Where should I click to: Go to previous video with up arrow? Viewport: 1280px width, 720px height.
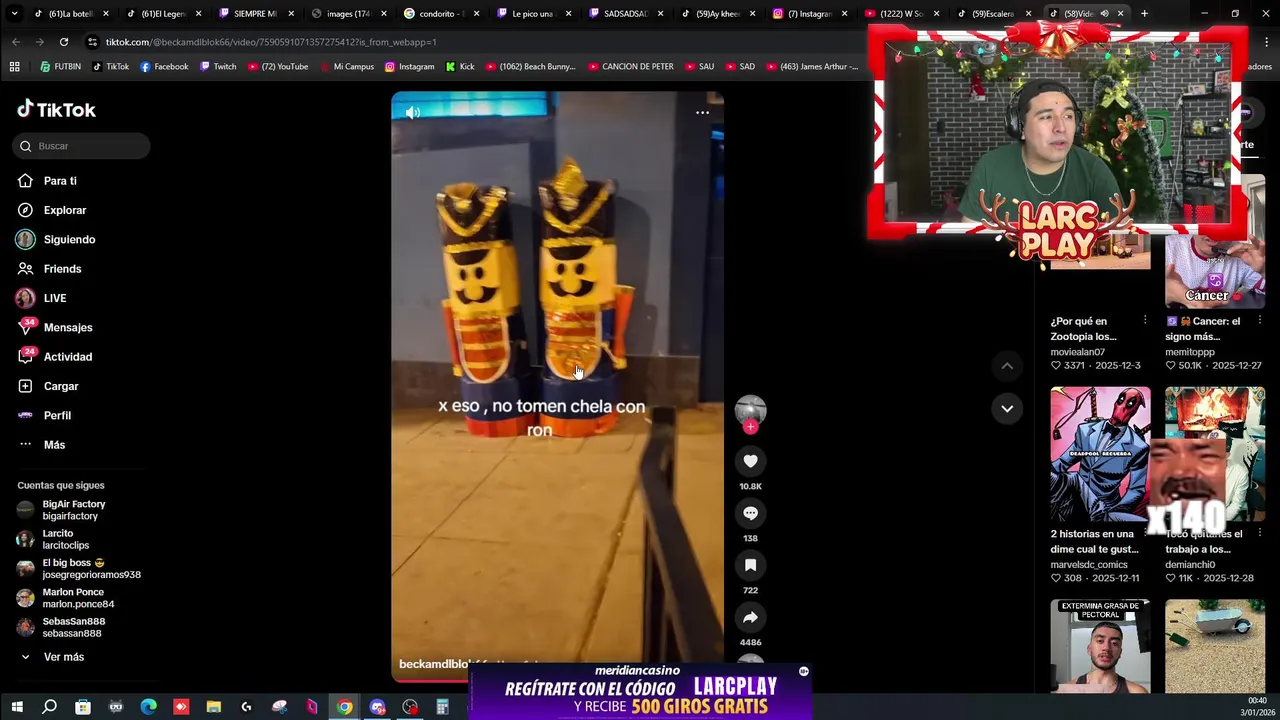point(1007,366)
